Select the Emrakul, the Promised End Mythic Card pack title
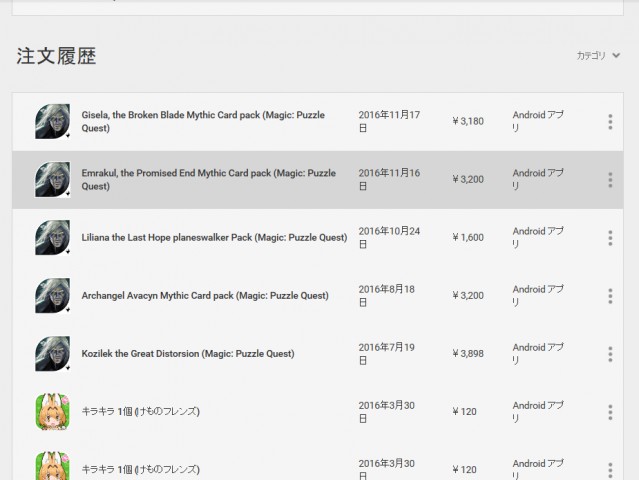The height and width of the screenshot is (480, 639). click(x=209, y=180)
